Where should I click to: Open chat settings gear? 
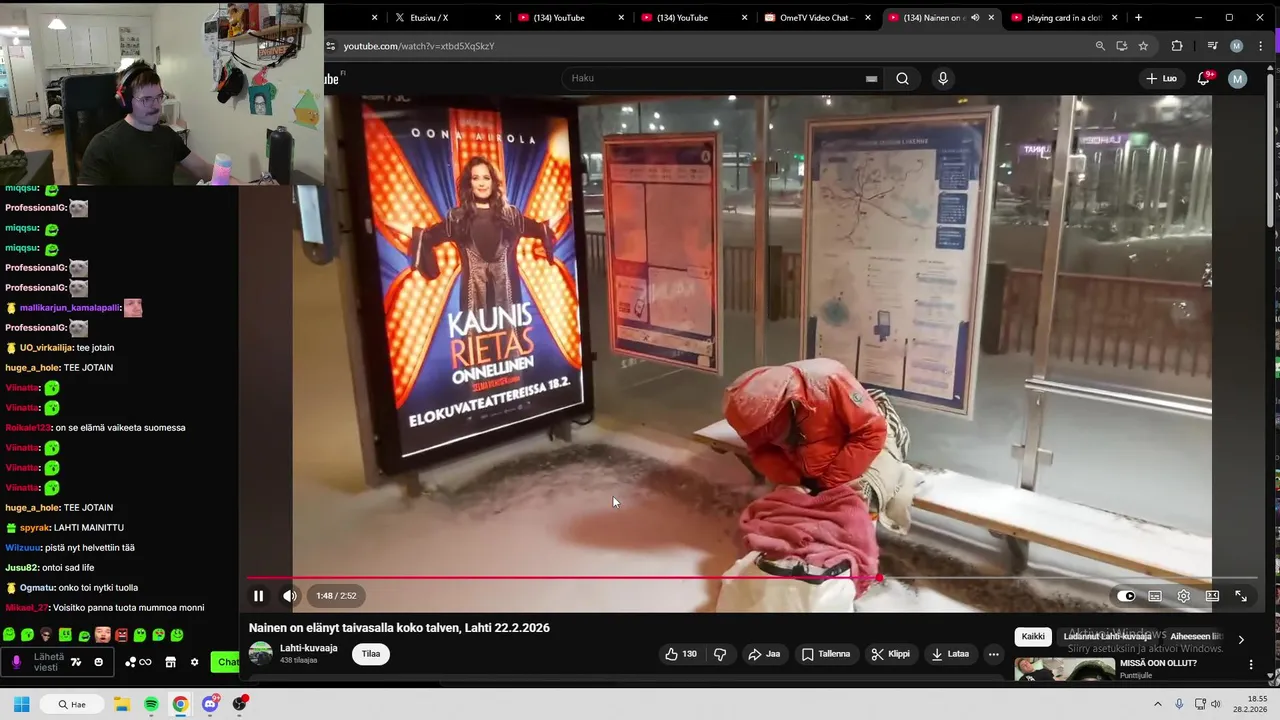tap(195, 662)
